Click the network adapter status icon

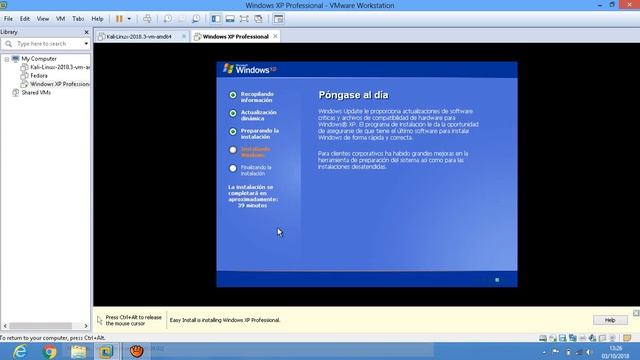[x=573, y=338]
